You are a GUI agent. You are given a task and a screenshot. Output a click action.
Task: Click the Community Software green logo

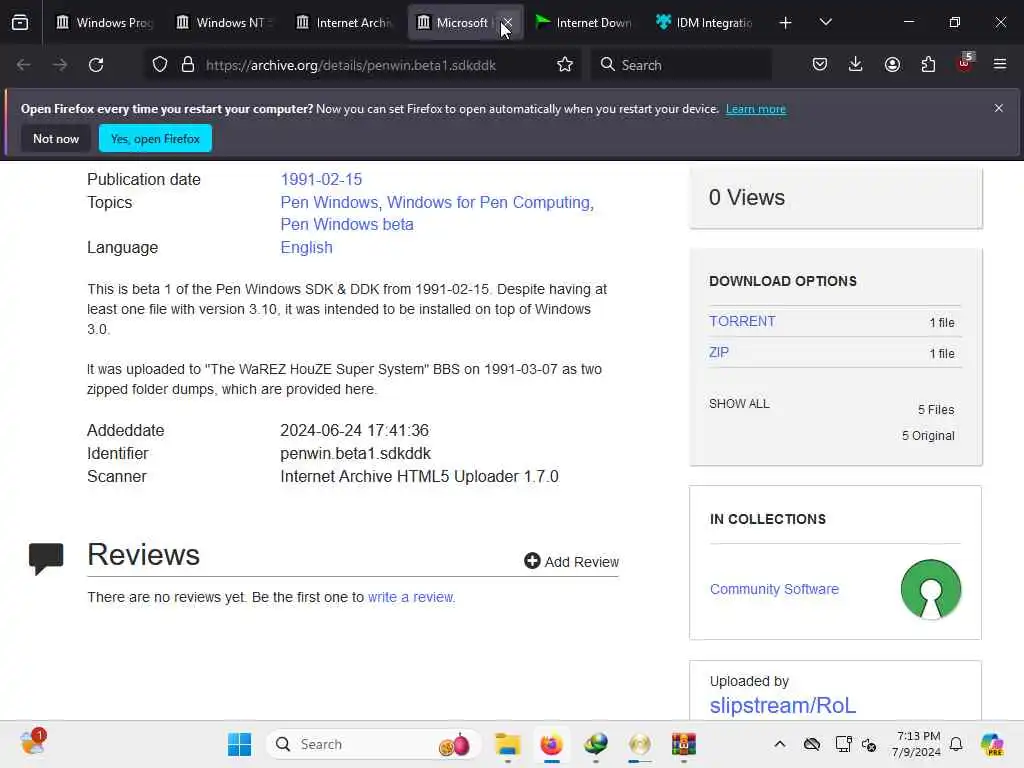coord(931,589)
